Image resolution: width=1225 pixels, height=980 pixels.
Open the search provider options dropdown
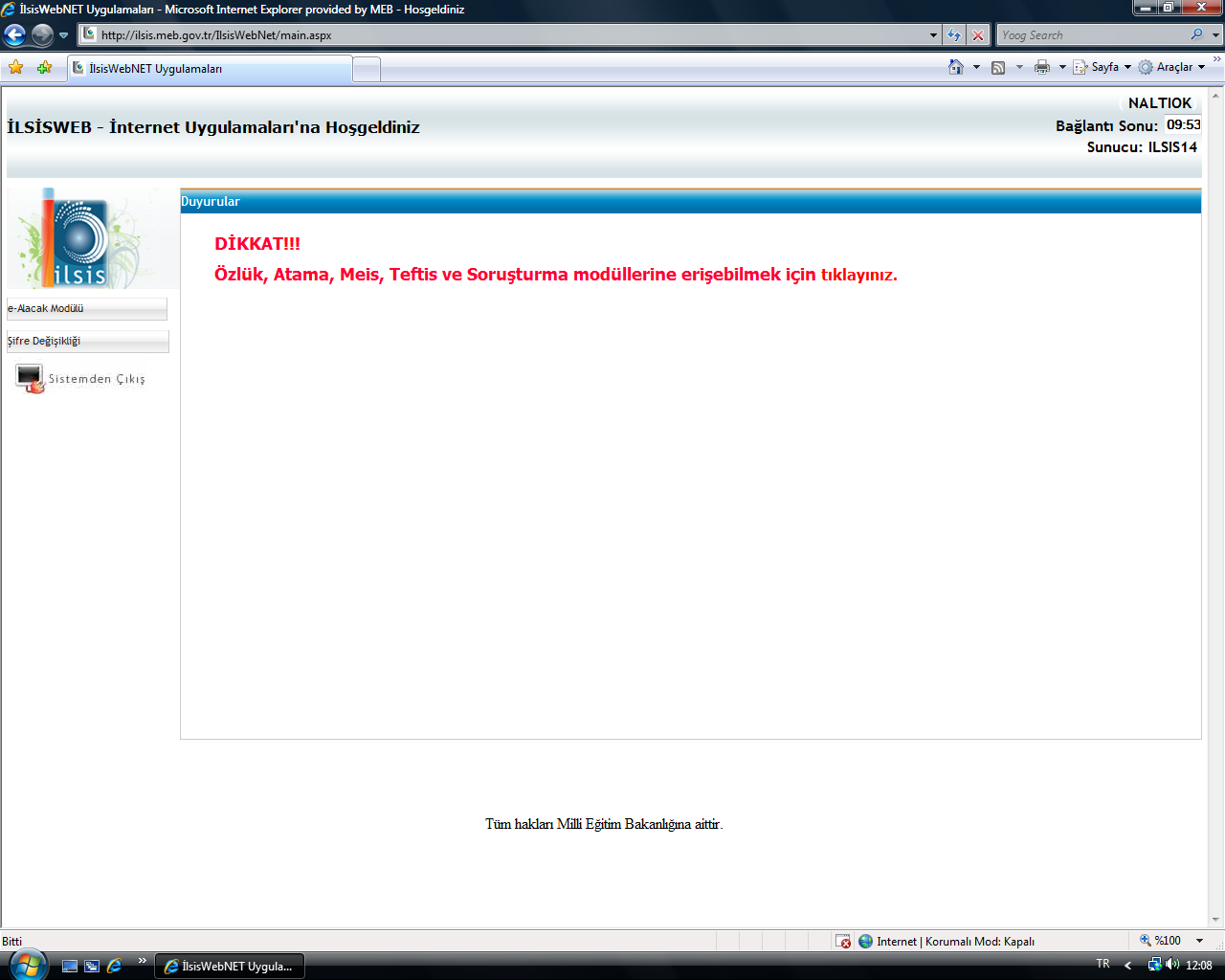pyautogui.click(x=1216, y=35)
